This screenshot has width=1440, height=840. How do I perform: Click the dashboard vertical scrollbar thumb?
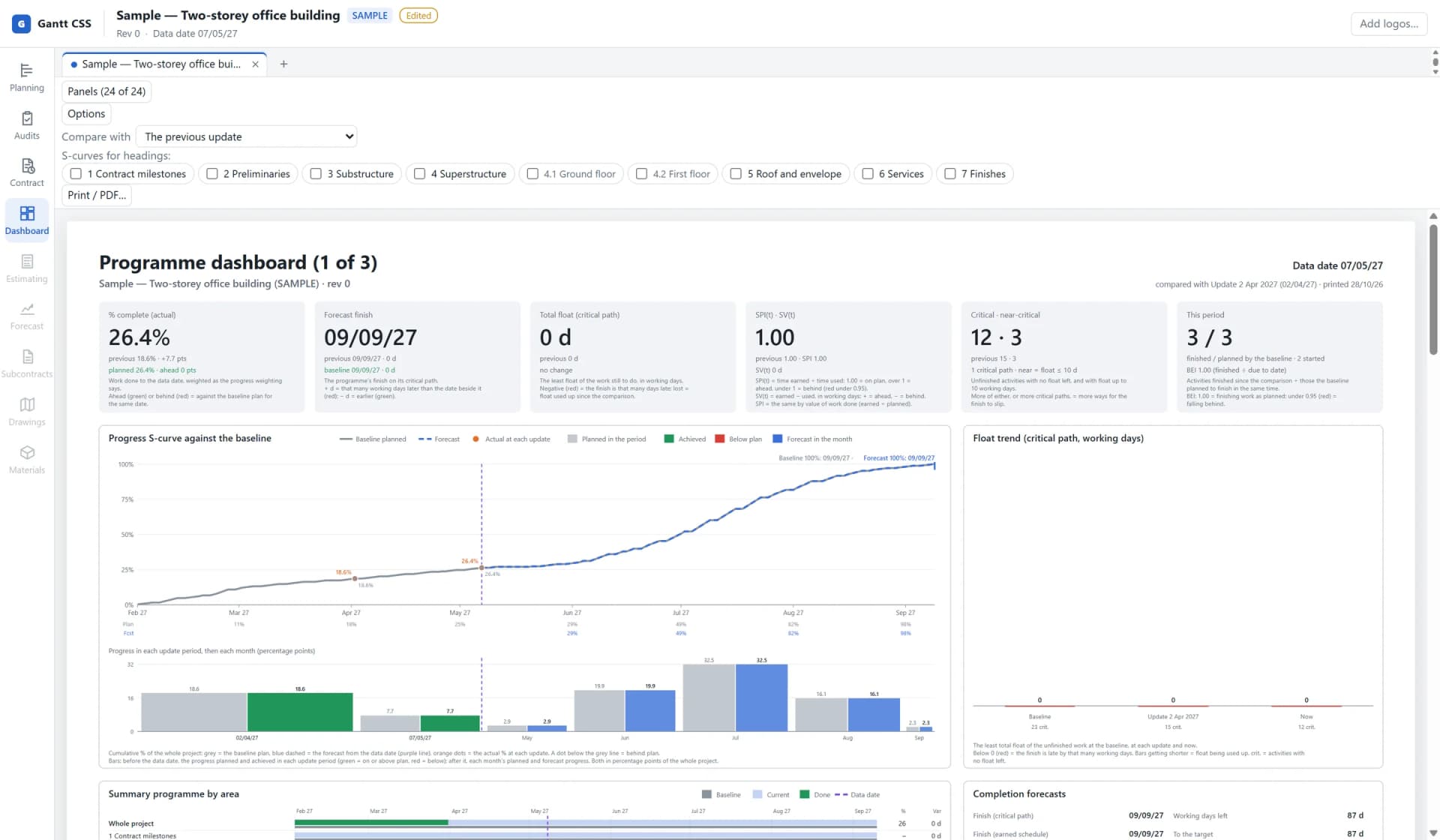coord(1433,289)
